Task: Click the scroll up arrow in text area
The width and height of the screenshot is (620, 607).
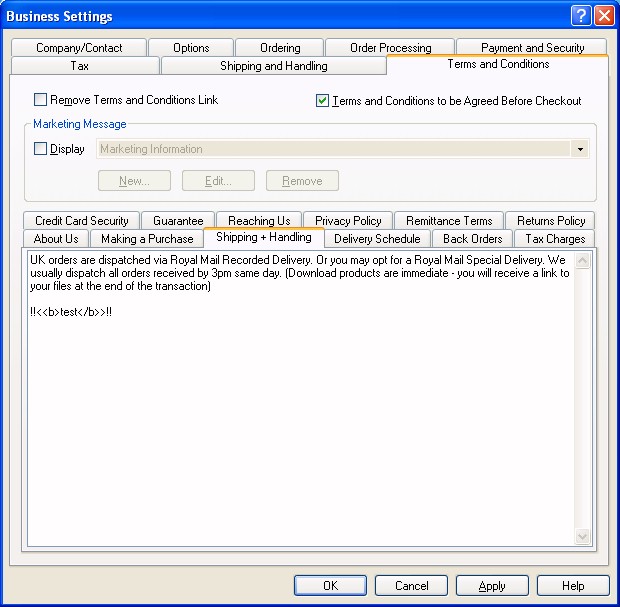Action: [584, 261]
